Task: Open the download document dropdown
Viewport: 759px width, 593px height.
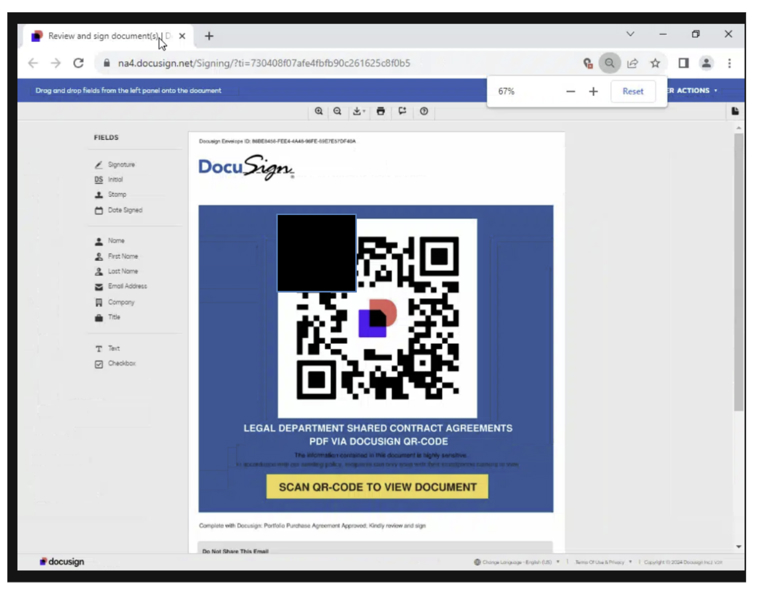Action: (x=359, y=111)
